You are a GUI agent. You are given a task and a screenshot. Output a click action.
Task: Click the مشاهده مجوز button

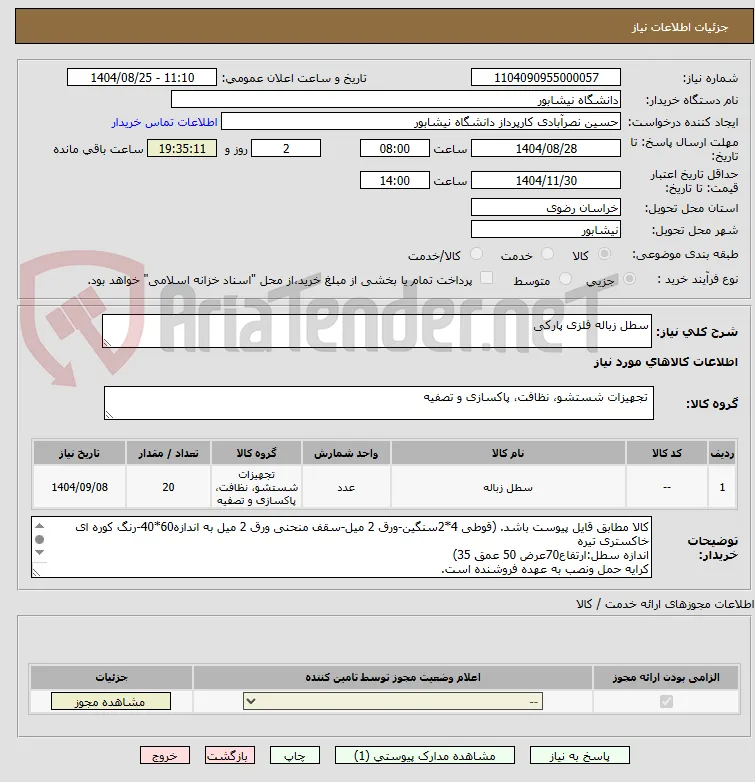[x=111, y=702]
